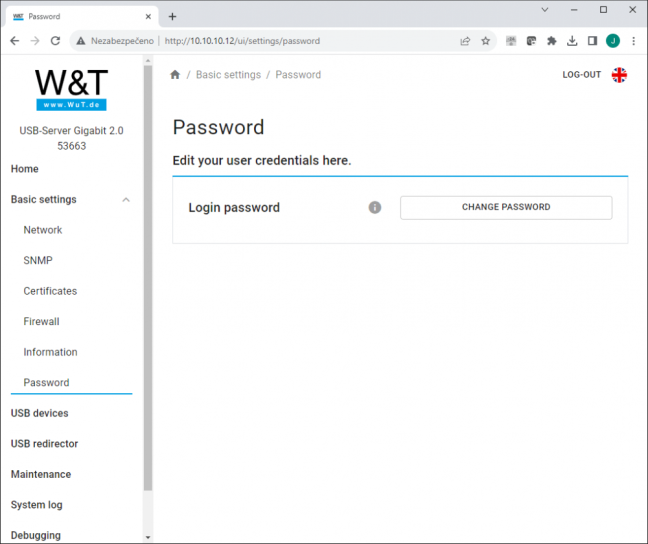Open USB redirector
This screenshot has width=648, height=544.
pyautogui.click(x=44, y=444)
